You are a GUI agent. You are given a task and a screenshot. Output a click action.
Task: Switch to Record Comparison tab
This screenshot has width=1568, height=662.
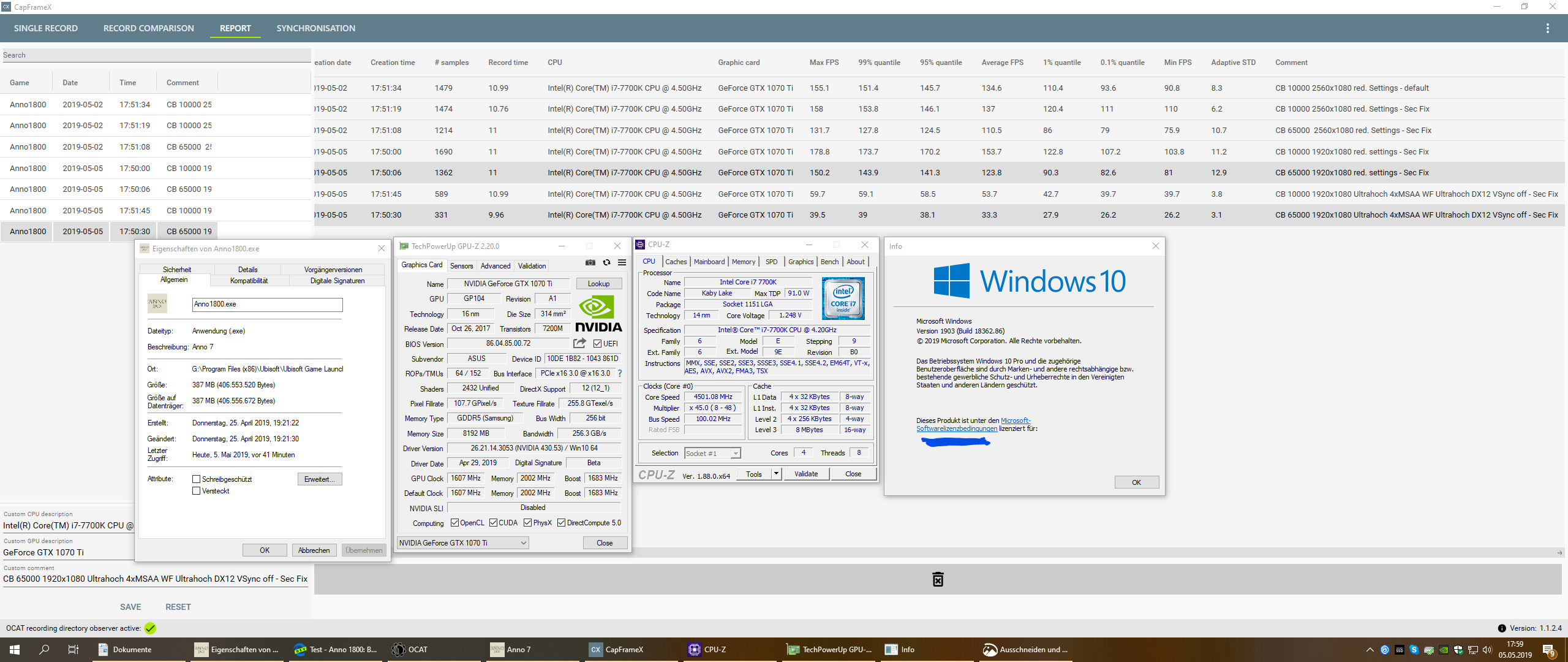coord(148,28)
